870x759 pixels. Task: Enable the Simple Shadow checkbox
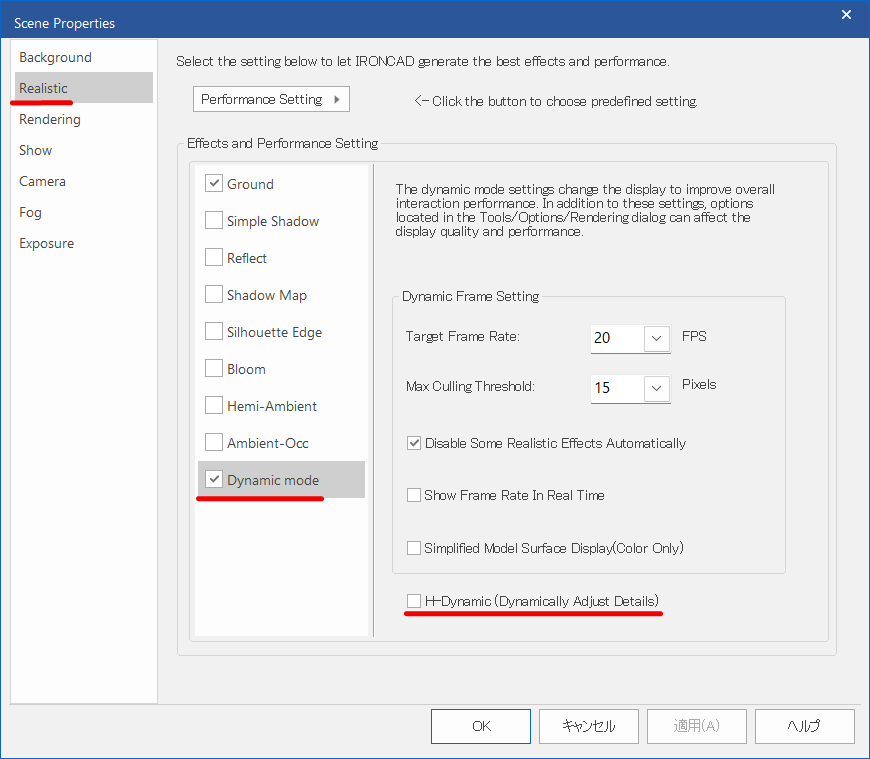click(214, 220)
